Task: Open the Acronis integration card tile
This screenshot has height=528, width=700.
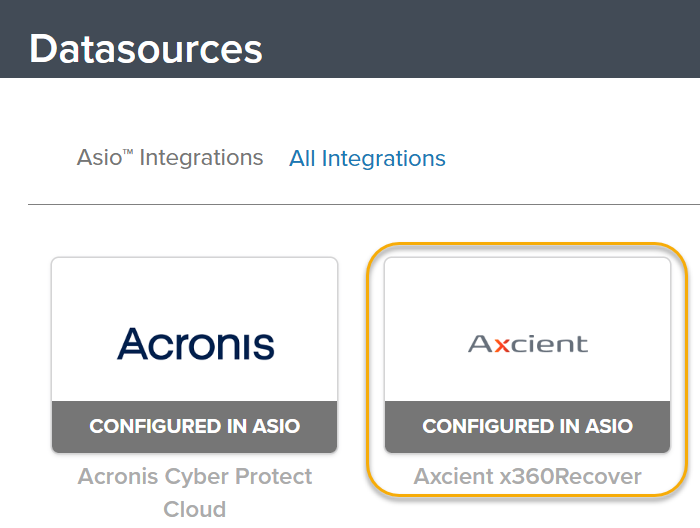Action: pyautogui.click(x=195, y=355)
